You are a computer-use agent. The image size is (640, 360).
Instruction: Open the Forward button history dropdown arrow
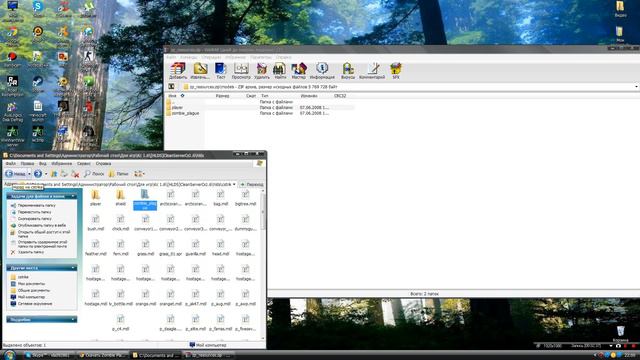[x=46, y=174]
